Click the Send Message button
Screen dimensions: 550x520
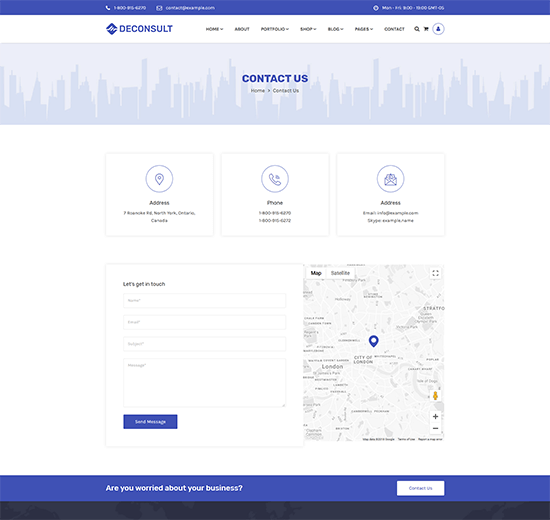click(150, 422)
